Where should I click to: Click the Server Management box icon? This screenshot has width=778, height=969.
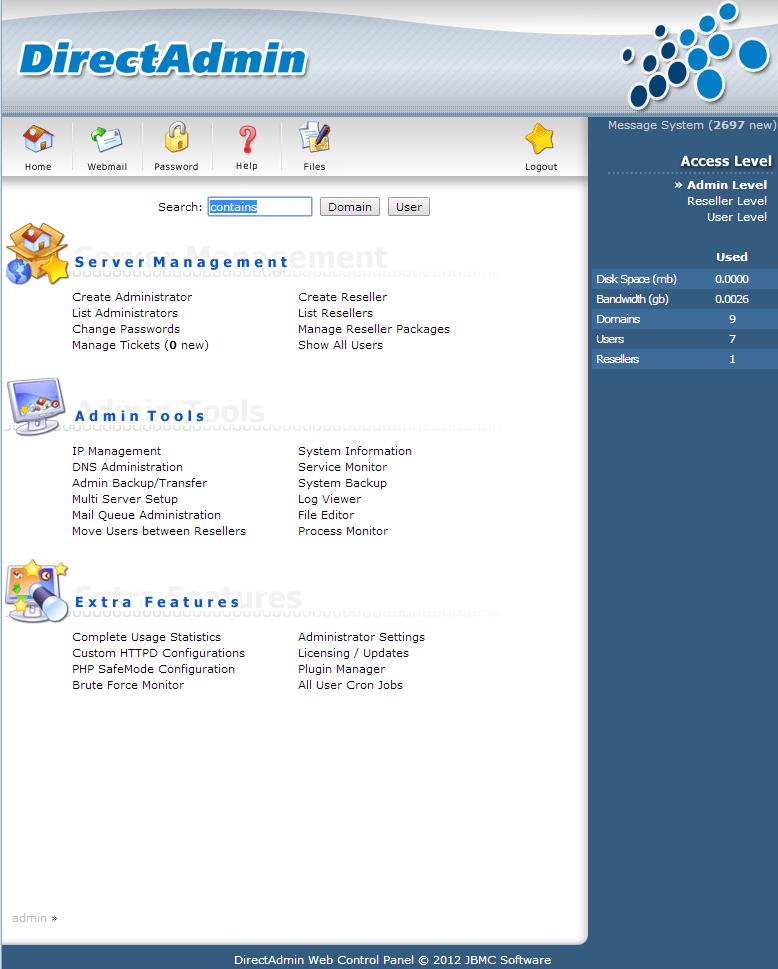[x=37, y=254]
